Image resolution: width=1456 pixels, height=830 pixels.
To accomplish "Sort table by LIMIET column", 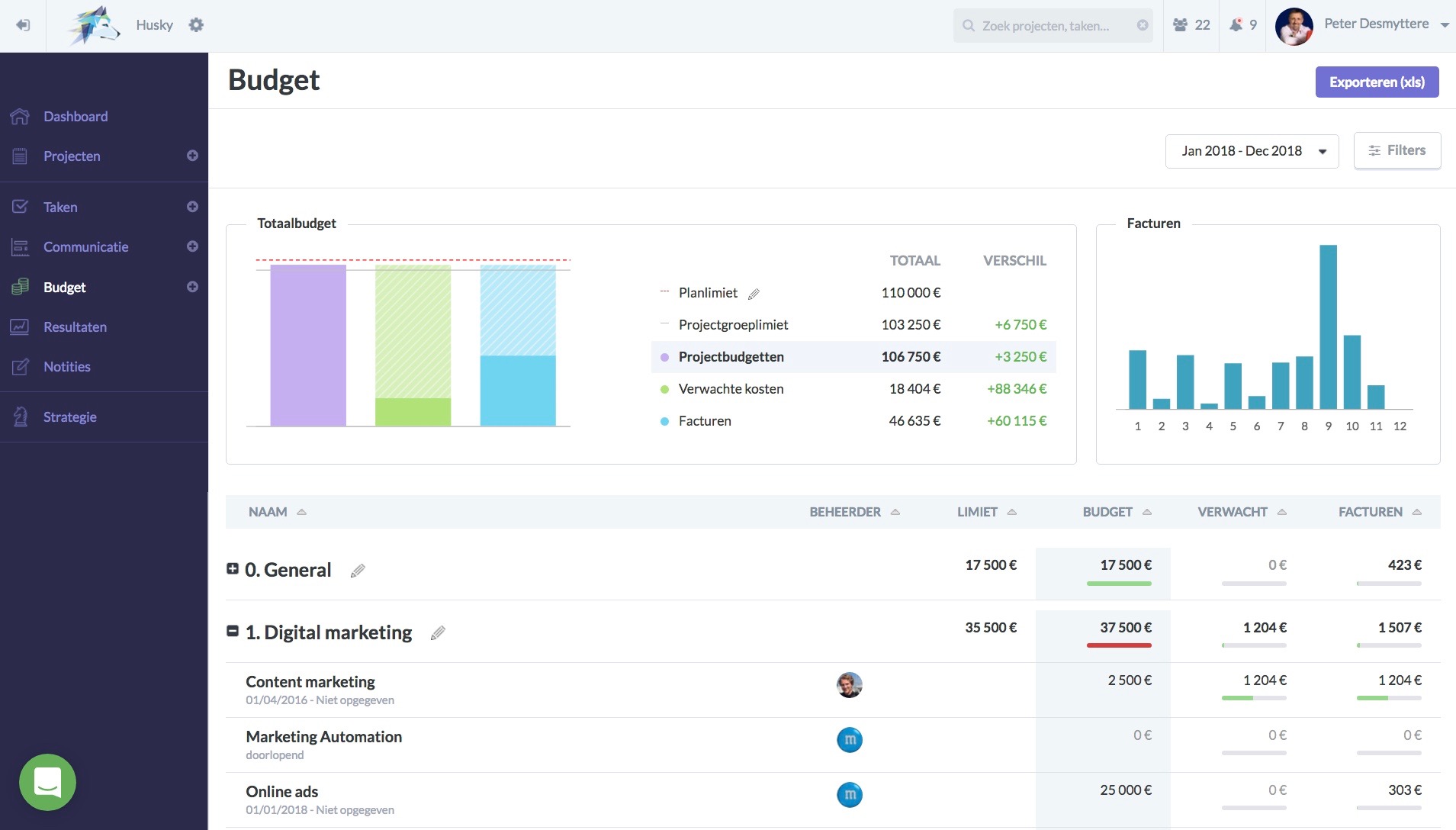I will point(987,512).
